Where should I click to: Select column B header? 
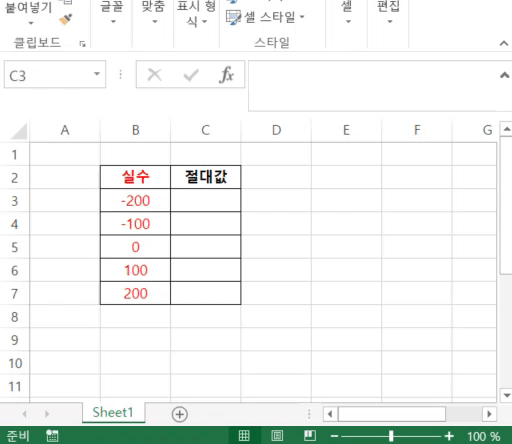pos(135,130)
